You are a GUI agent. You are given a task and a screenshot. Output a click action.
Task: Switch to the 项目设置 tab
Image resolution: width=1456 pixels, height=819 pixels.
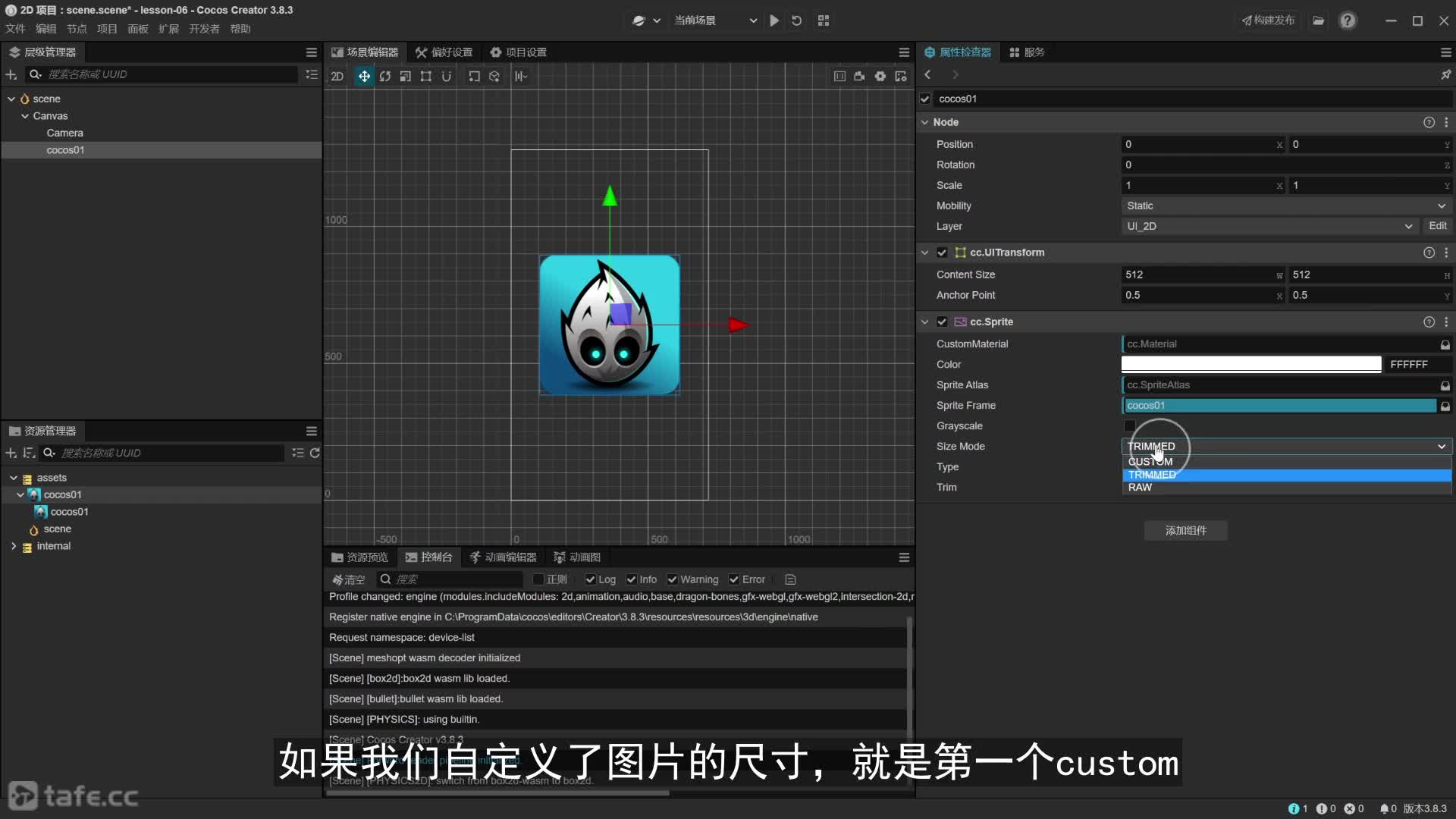pyautogui.click(x=518, y=52)
